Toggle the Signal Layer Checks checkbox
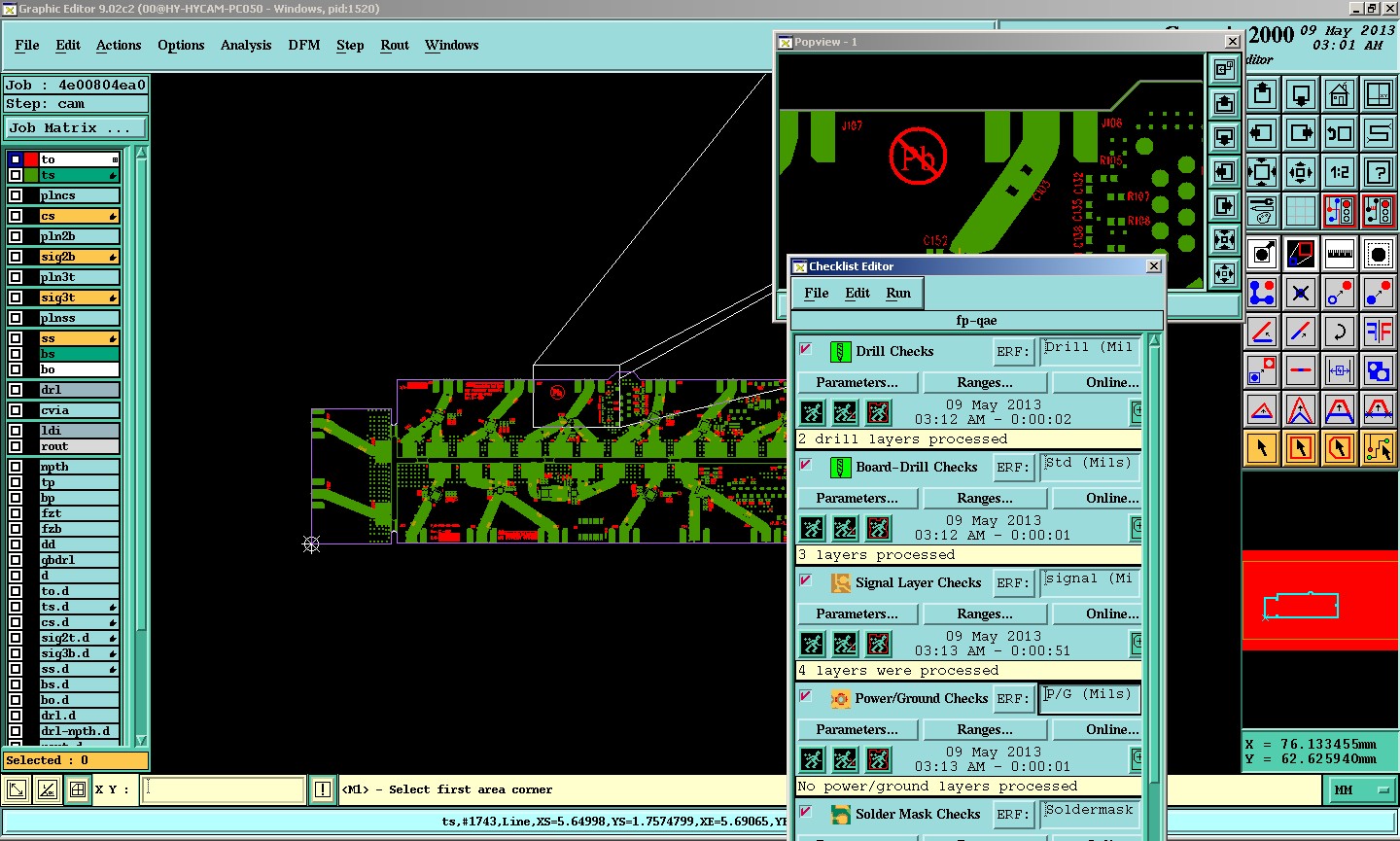1400x841 pixels. coord(805,580)
